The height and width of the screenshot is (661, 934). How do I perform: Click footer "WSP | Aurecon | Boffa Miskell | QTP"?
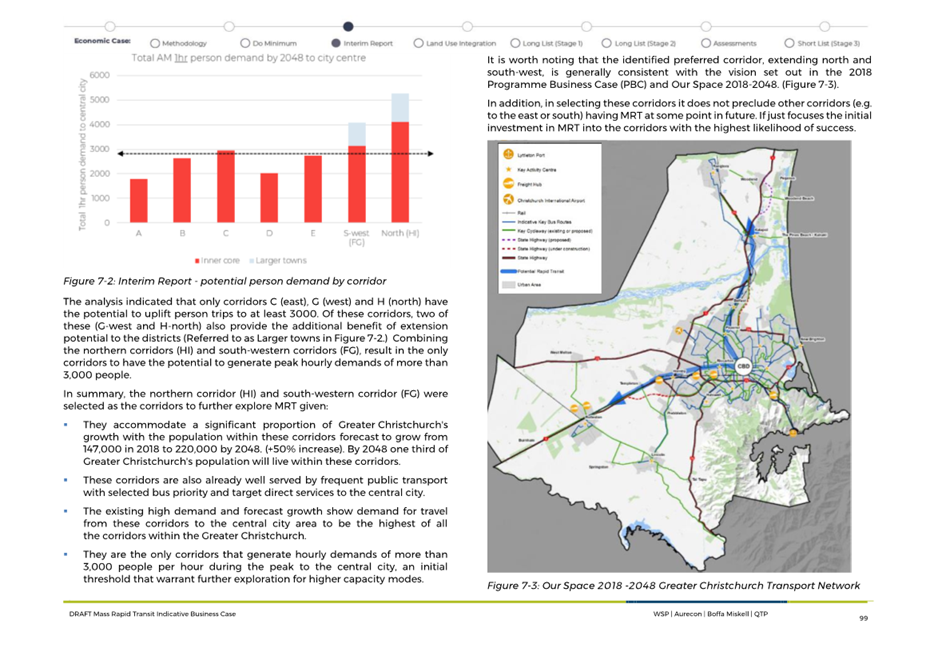[x=711, y=614]
